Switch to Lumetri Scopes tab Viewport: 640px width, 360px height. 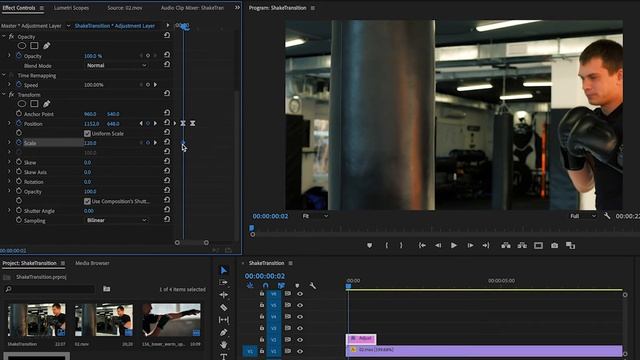coord(71,8)
